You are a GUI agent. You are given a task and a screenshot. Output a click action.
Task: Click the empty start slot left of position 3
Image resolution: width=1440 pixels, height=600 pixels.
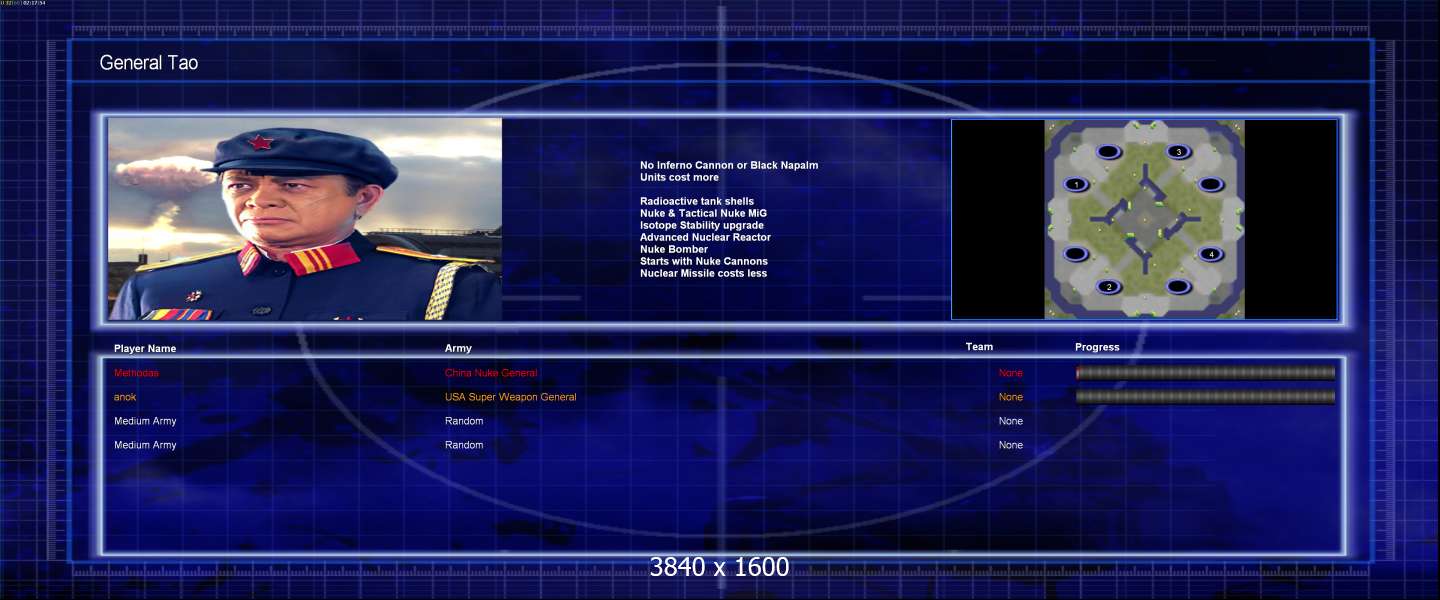pyautogui.click(x=1108, y=152)
